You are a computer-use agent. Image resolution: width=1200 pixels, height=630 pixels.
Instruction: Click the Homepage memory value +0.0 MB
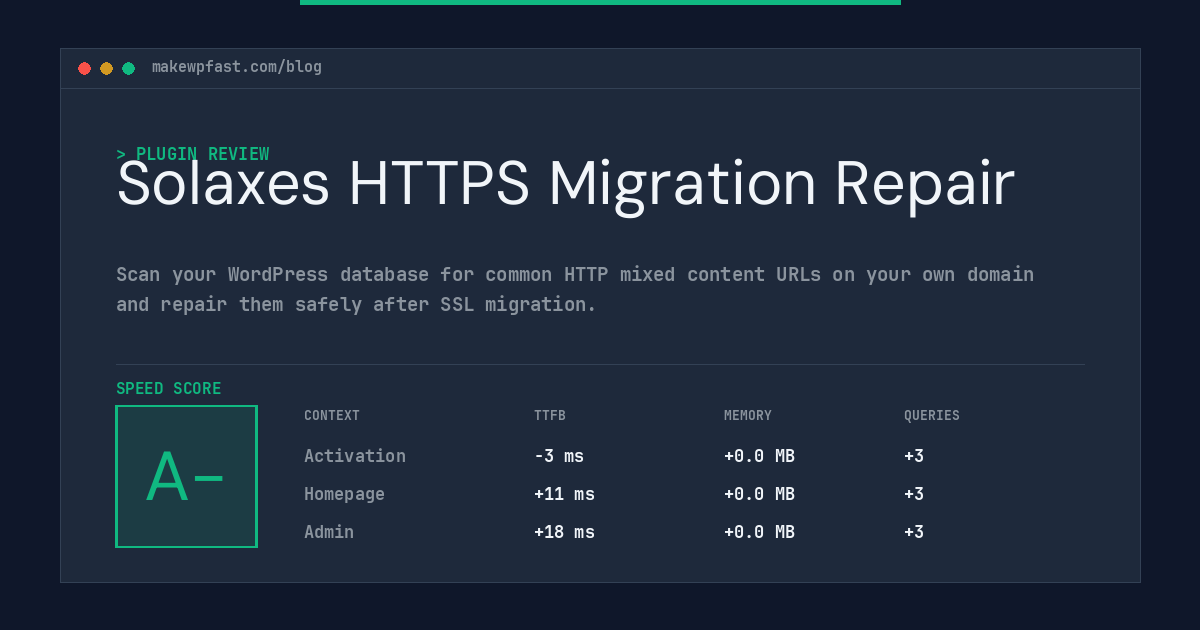coord(759,494)
